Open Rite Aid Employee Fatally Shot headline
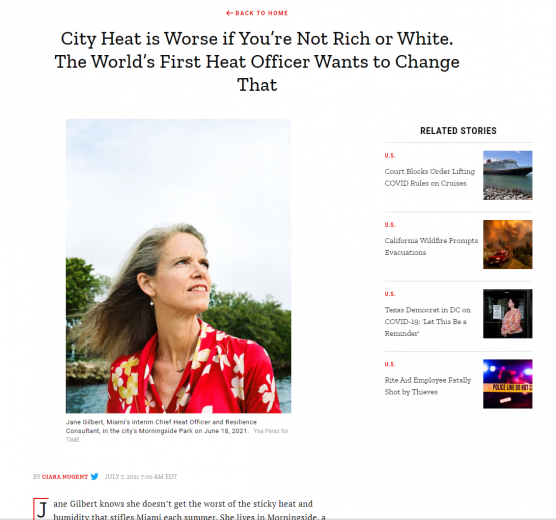 (428, 386)
